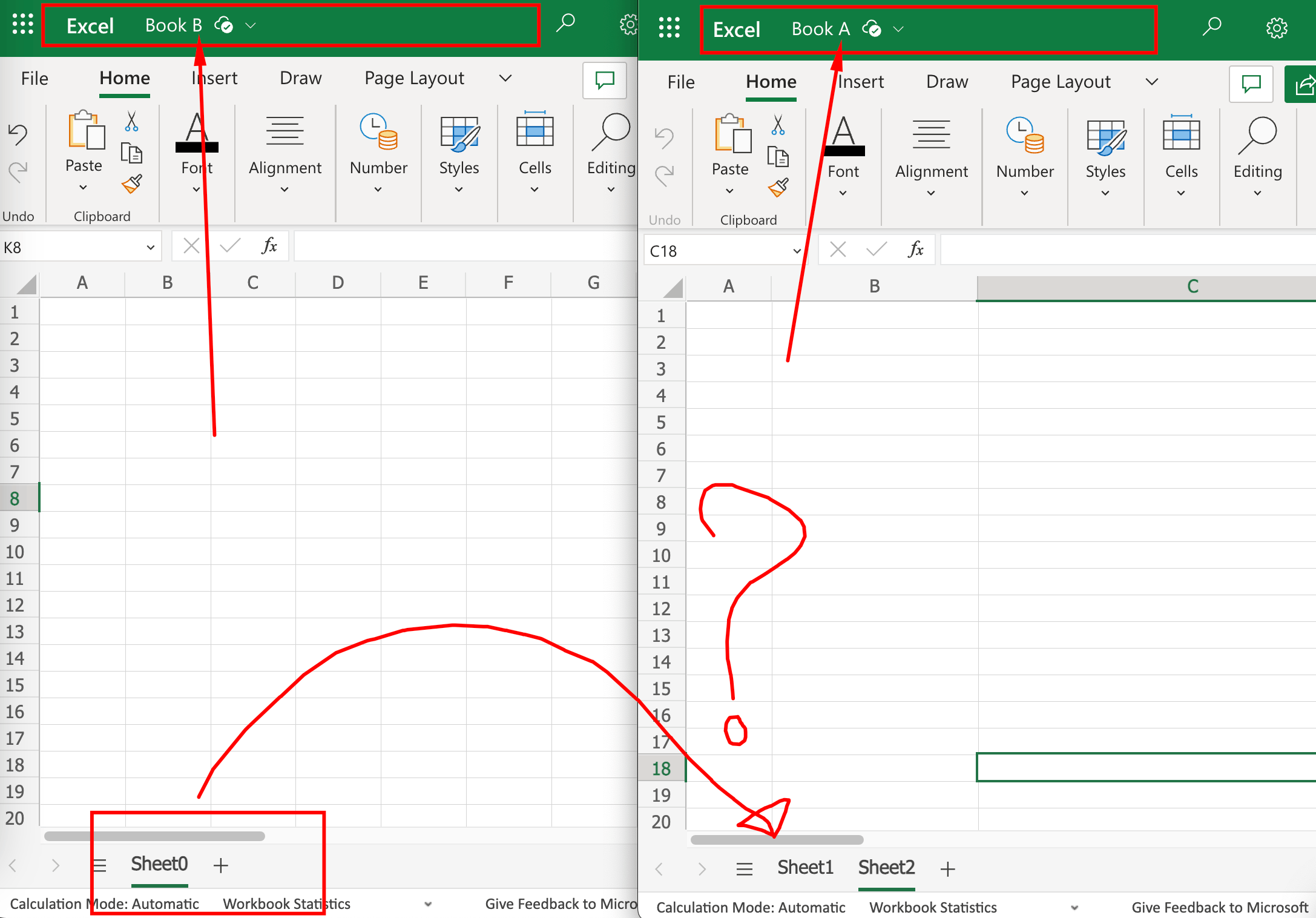Click Format Painter in Book A window
This screenshot has height=918, width=1316.
(x=778, y=188)
